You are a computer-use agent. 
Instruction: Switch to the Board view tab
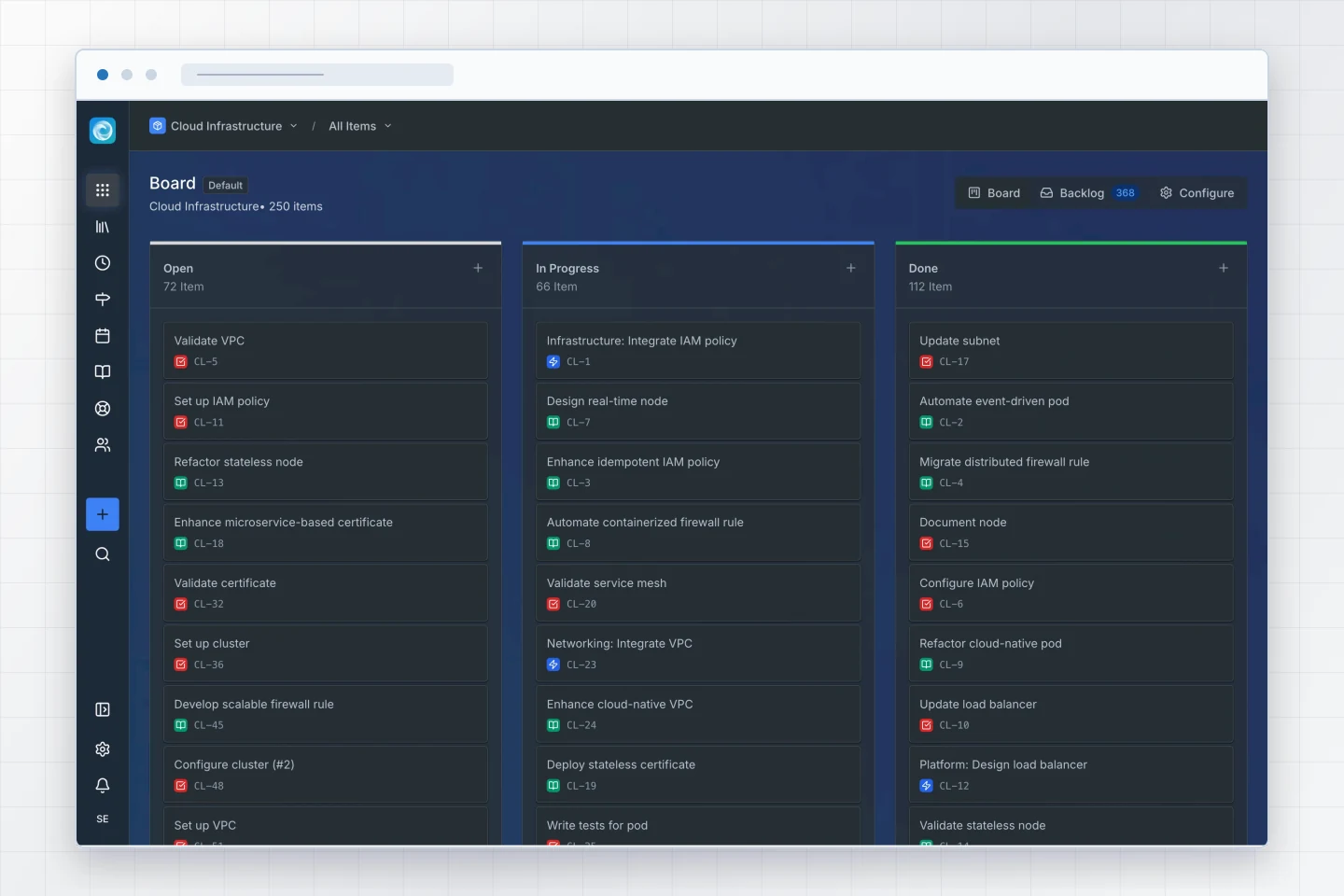click(994, 193)
